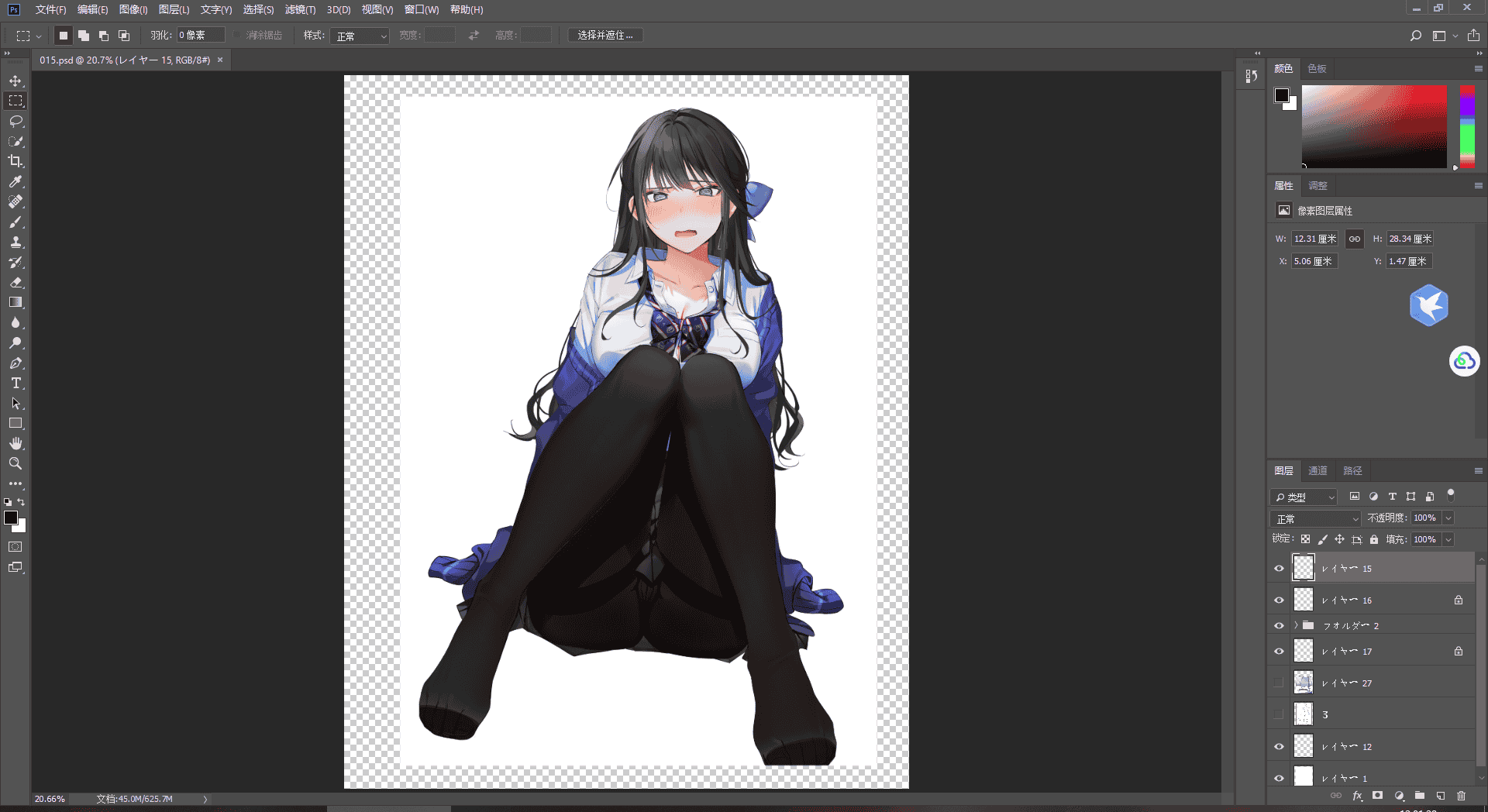Expand the フォルダー 2 layer group
The height and width of the screenshot is (812, 1488).
pos(1295,625)
